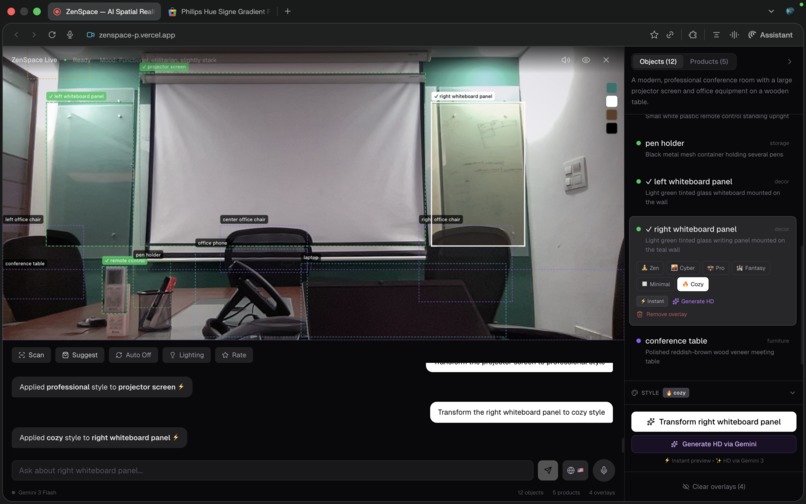The width and height of the screenshot is (806, 504).
Task: Copy the page link icon
Action: click(670, 35)
